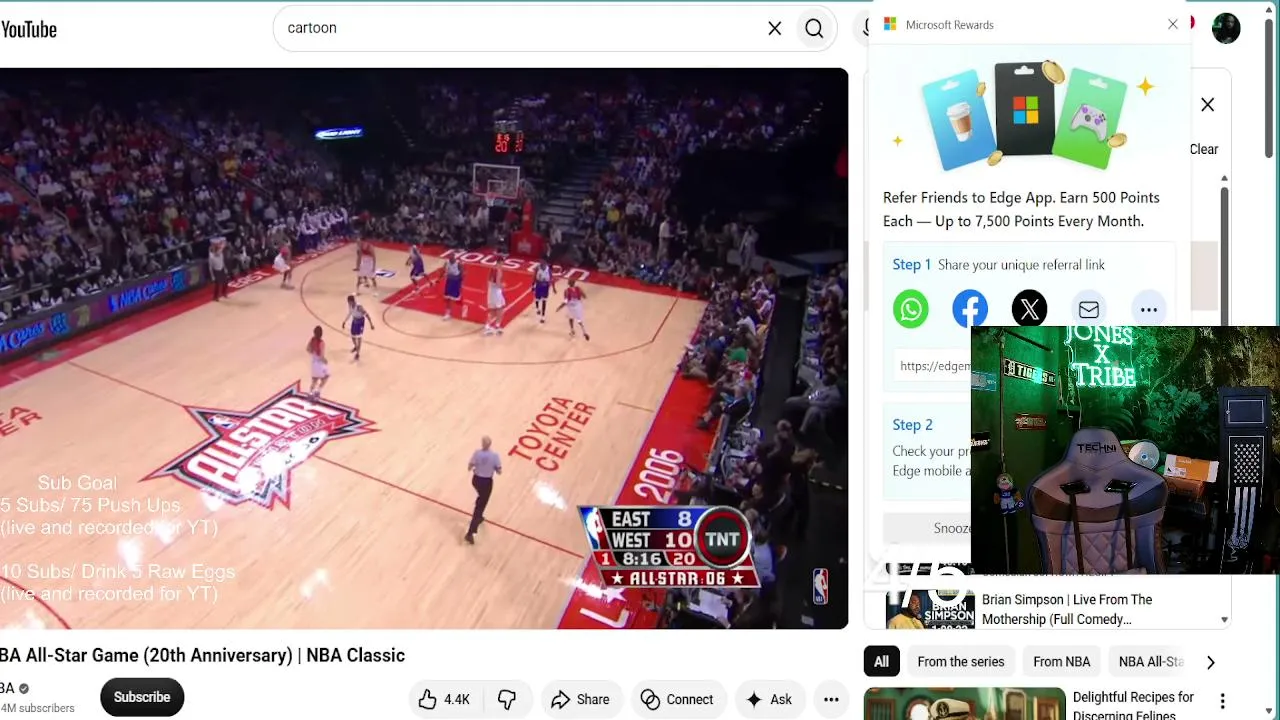The image size is (1280, 720).
Task: Click the magnifying glass search button
Action: pos(814,29)
